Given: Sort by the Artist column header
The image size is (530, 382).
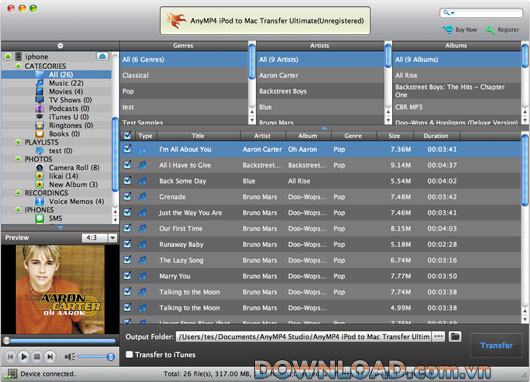Looking at the screenshot, I should (x=263, y=136).
